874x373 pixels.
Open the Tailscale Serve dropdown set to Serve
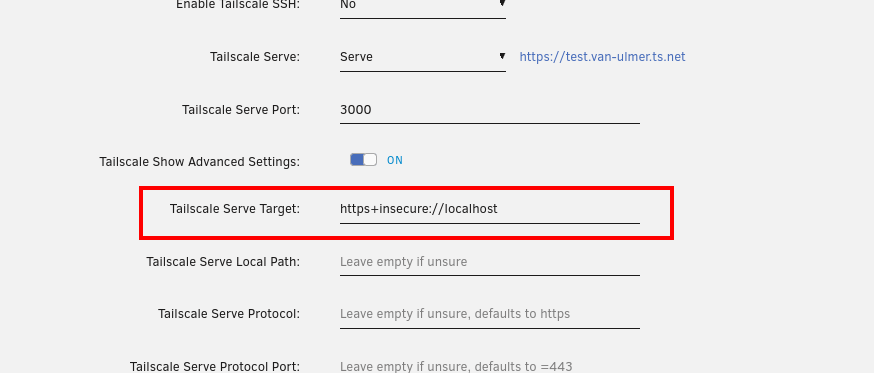click(423, 57)
